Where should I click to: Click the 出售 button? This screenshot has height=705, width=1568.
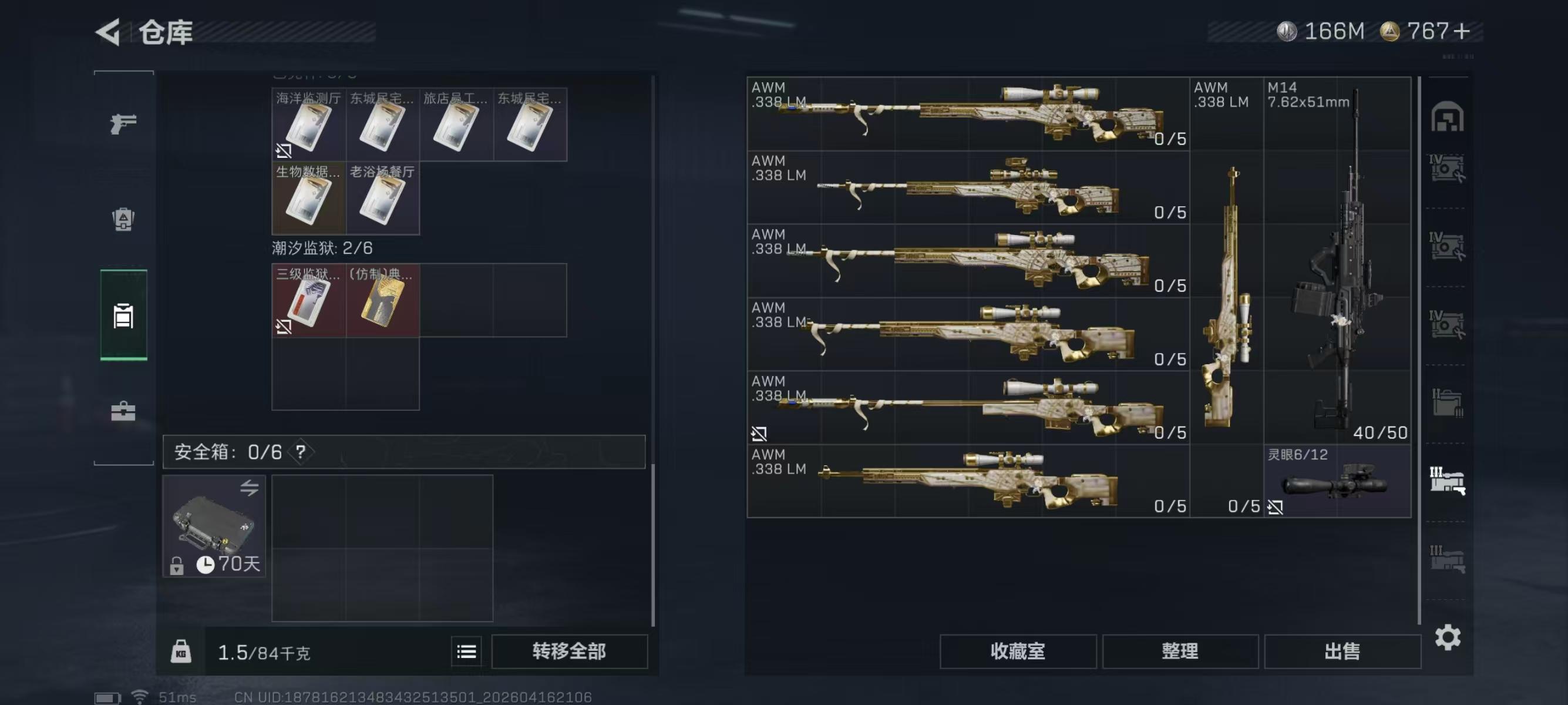[1342, 652]
